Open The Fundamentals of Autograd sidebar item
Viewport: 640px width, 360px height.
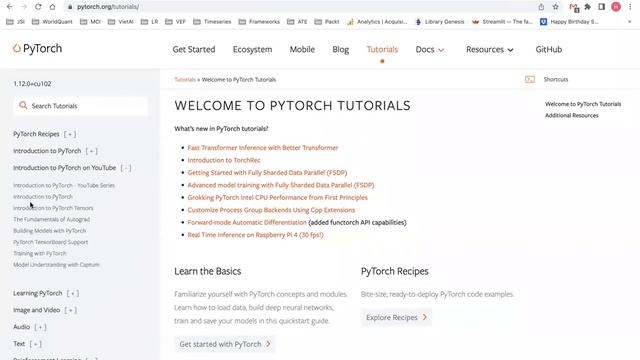51,220
